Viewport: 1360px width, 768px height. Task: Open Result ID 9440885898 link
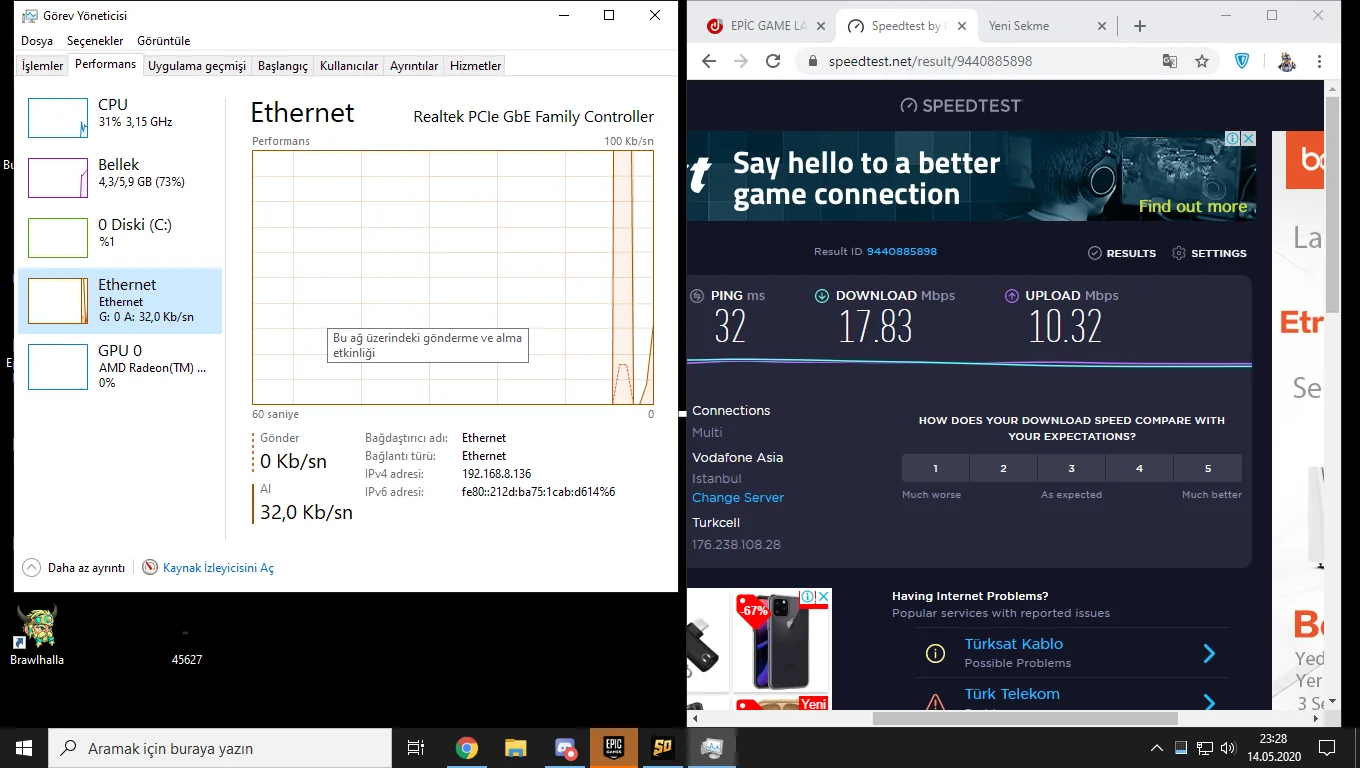(x=902, y=252)
